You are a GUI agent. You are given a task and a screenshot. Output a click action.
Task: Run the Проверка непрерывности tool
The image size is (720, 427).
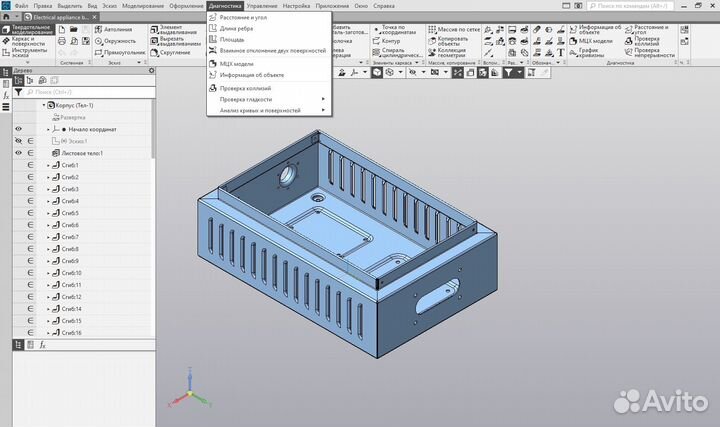click(x=650, y=53)
